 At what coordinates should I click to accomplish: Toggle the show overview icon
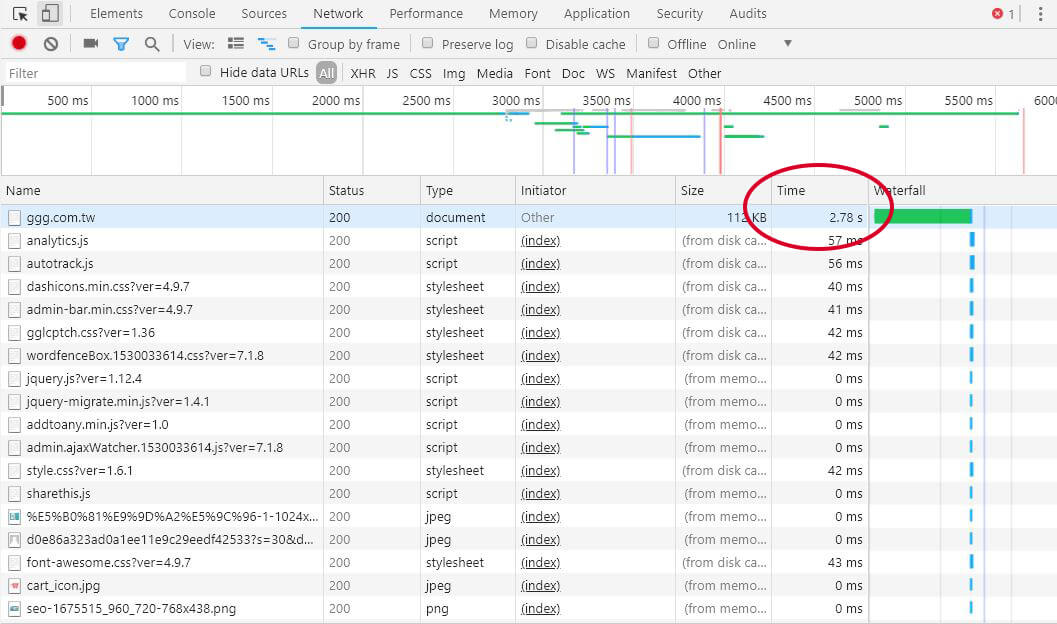click(x=266, y=44)
